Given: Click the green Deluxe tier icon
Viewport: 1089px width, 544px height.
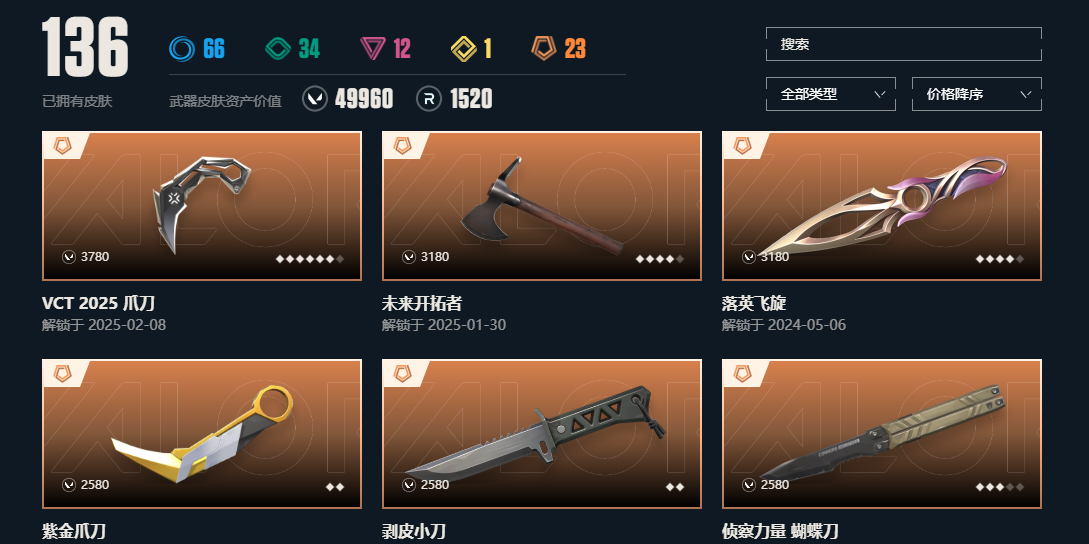Looking at the screenshot, I should click(x=278, y=49).
